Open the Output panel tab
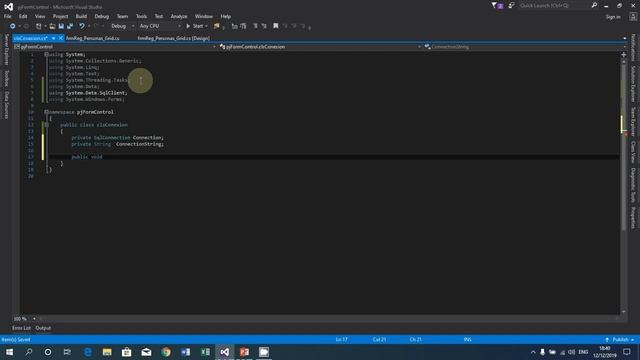 [43, 328]
